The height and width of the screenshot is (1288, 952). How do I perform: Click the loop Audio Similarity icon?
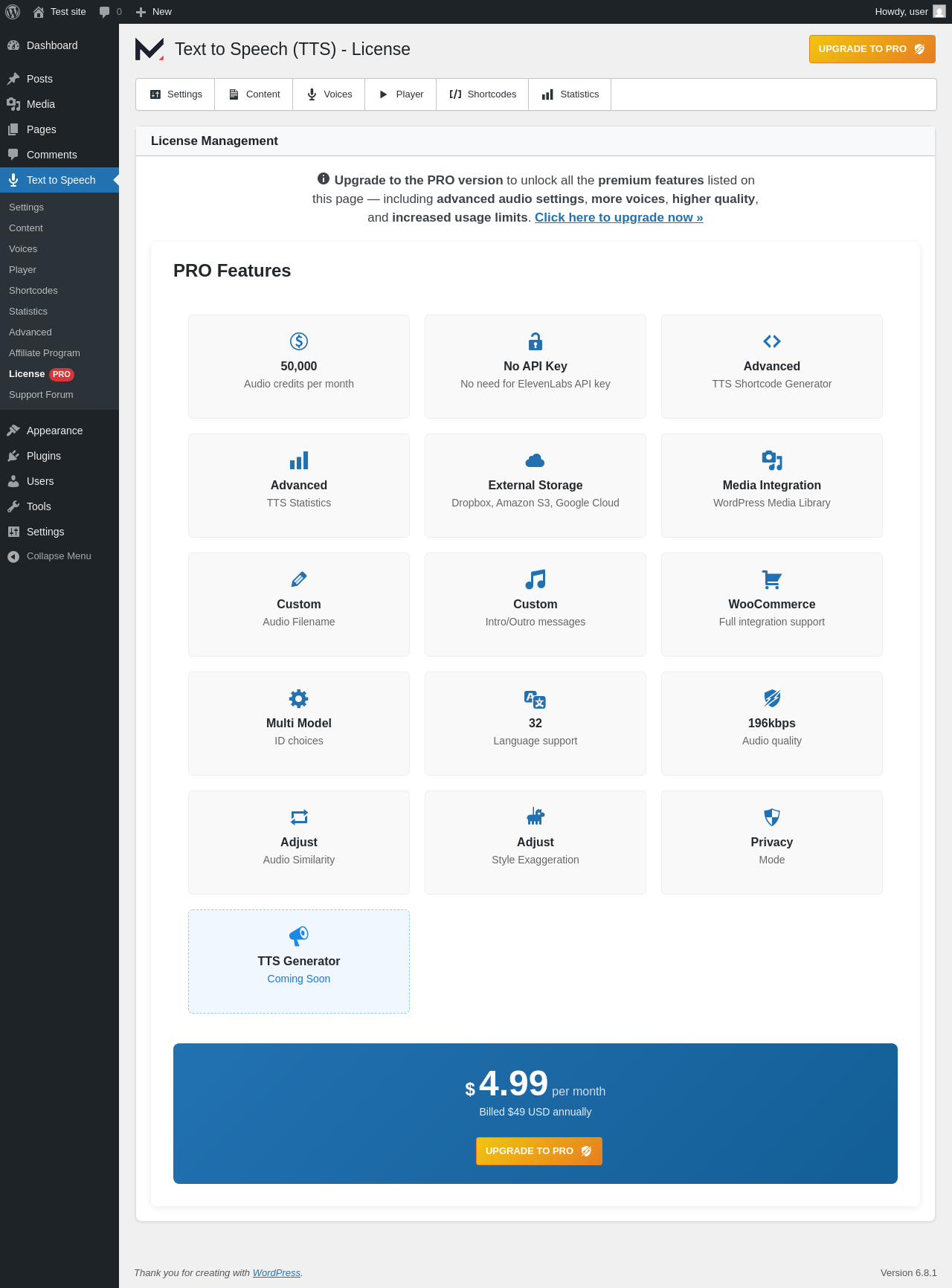pyautogui.click(x=299, y=817)
